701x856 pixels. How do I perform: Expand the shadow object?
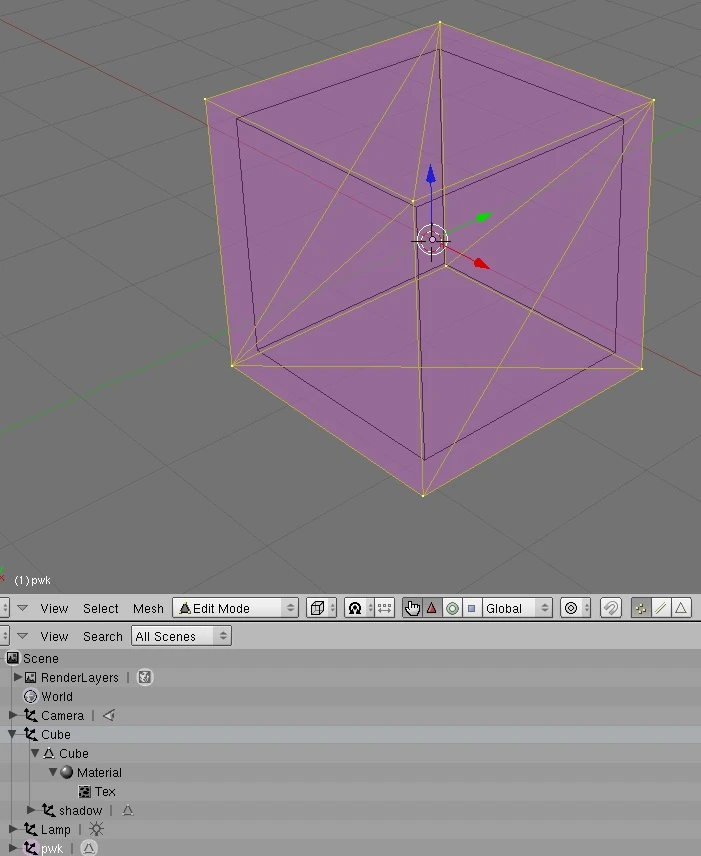click(x=31, y=810)
